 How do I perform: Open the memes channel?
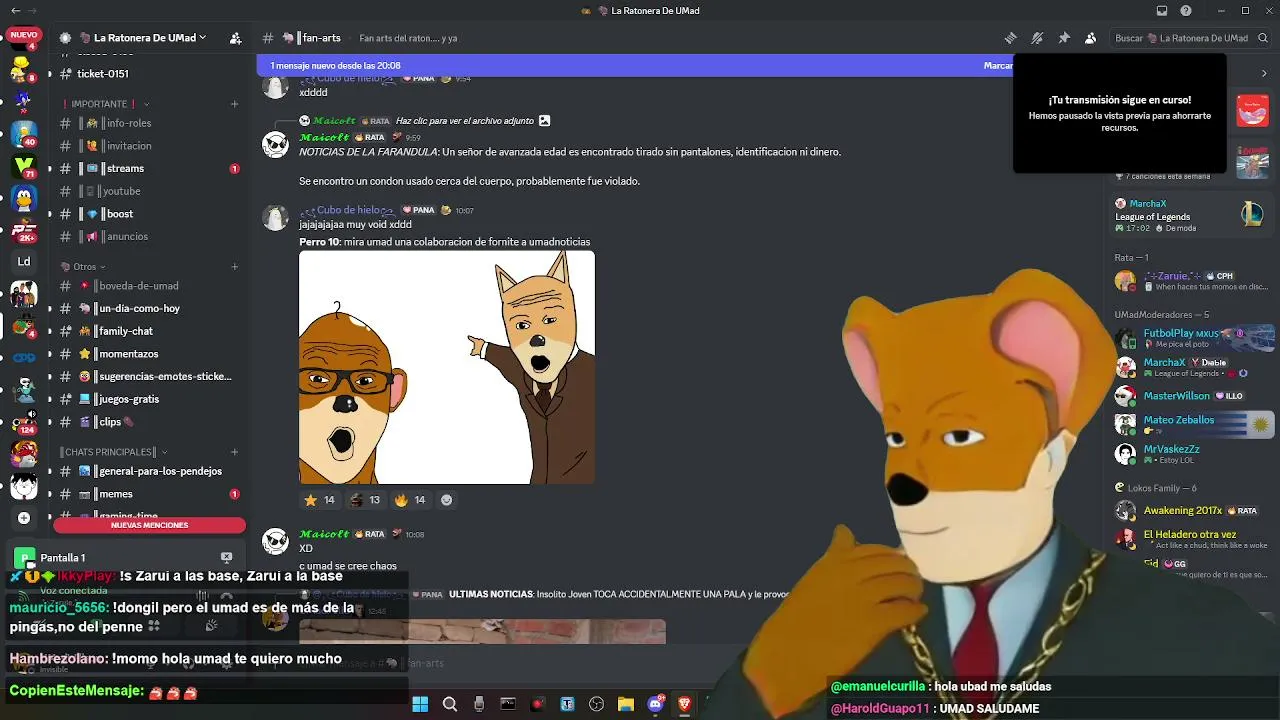[x=150, y=494]
